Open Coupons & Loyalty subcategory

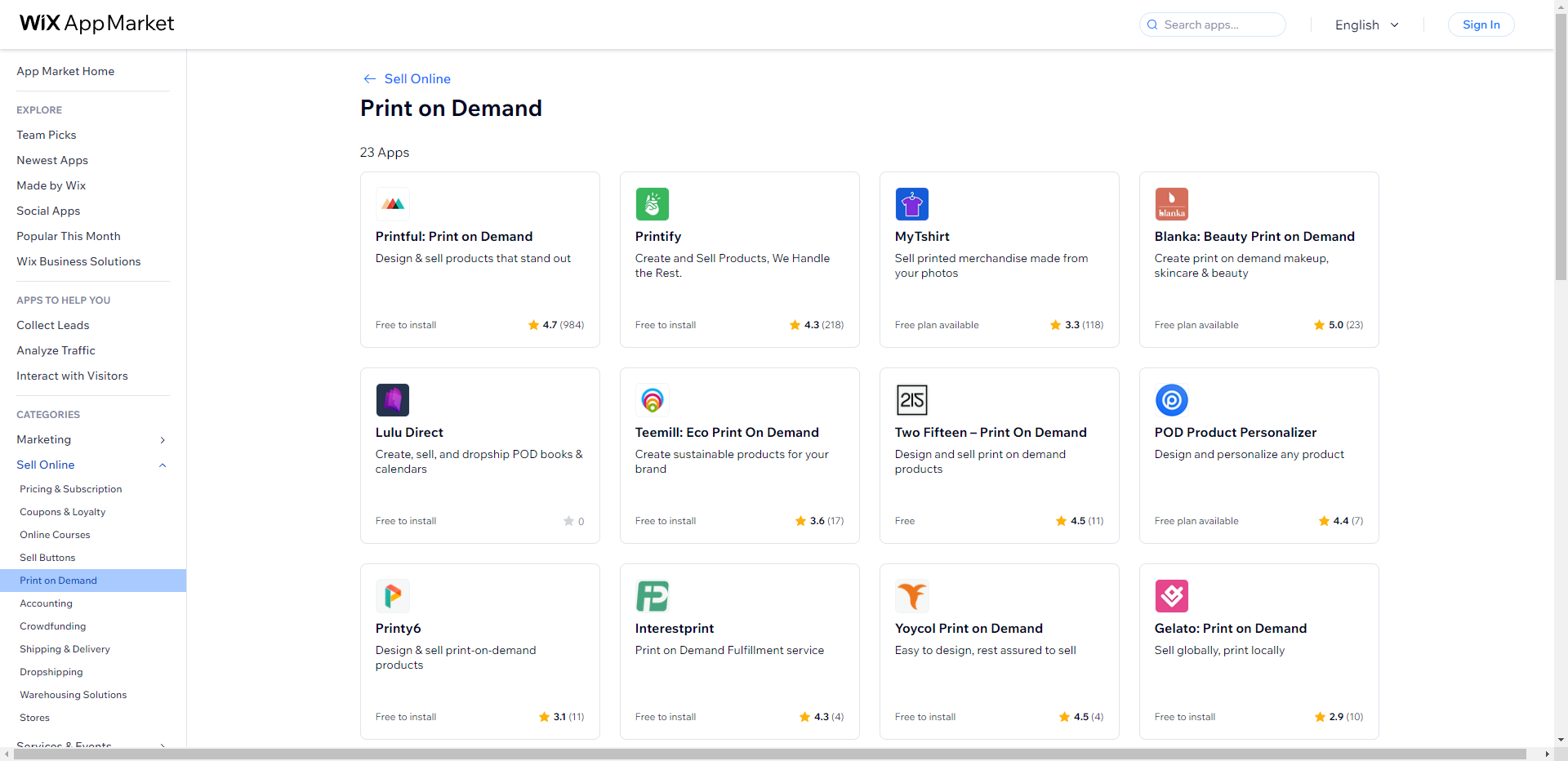63,512
